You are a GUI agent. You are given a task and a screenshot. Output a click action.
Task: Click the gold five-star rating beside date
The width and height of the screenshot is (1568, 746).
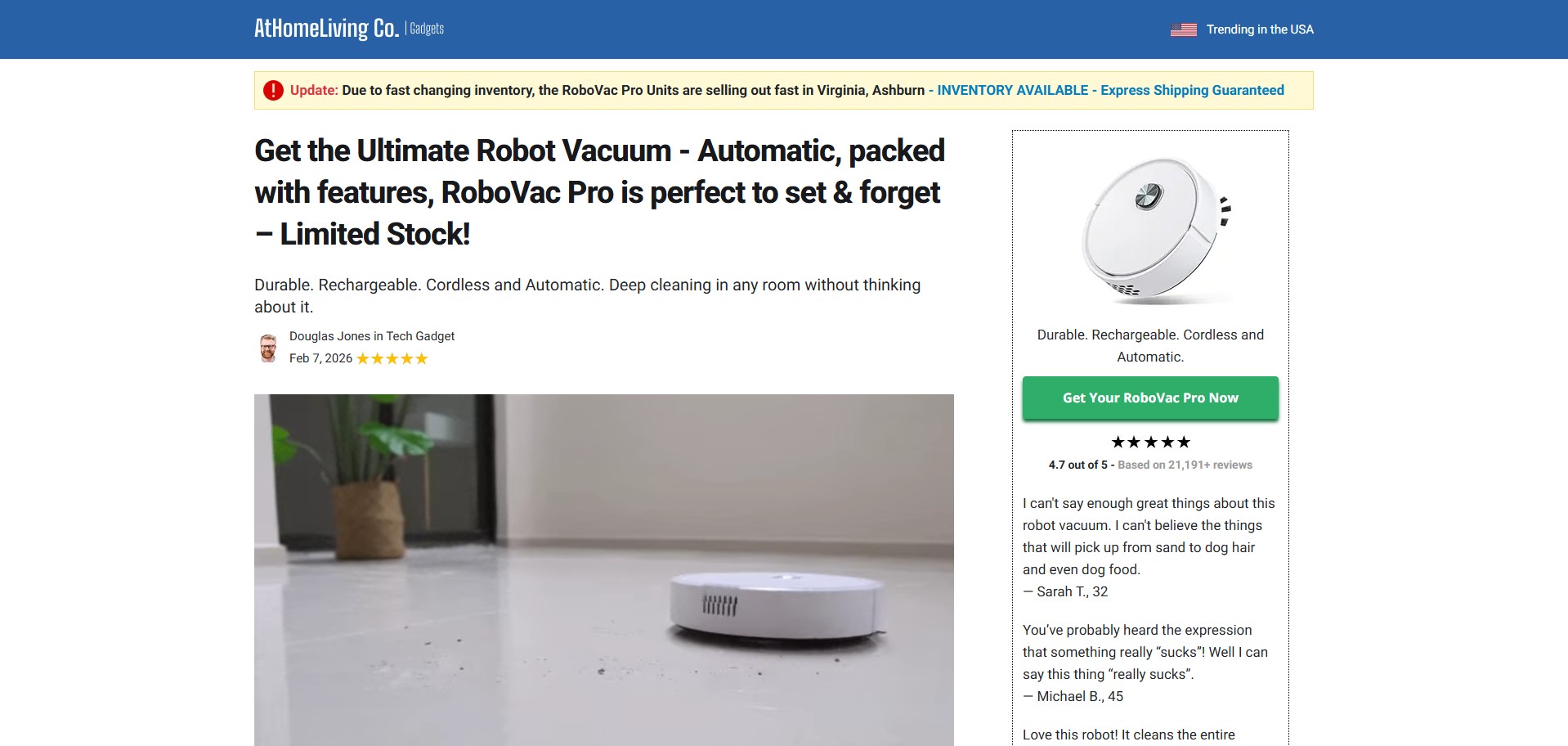point(392,358)
